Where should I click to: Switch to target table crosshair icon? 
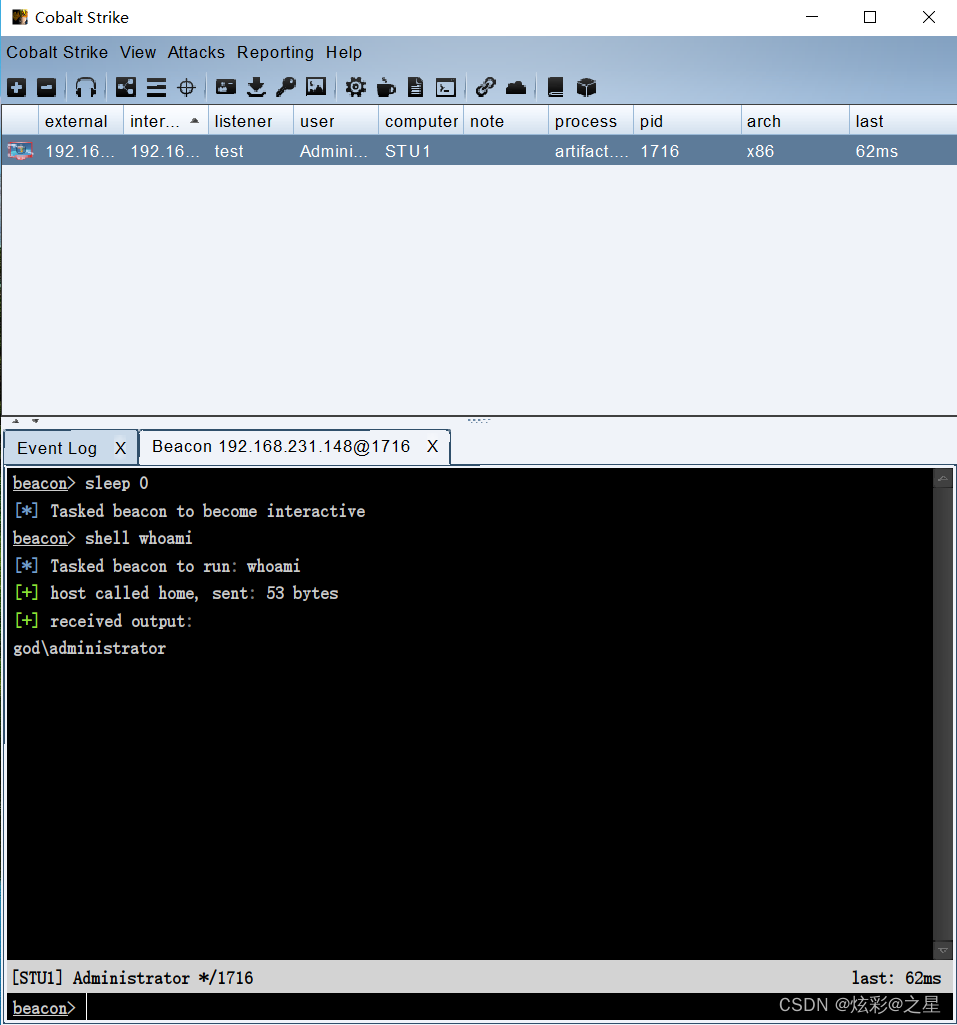click(x=186, y=87)
